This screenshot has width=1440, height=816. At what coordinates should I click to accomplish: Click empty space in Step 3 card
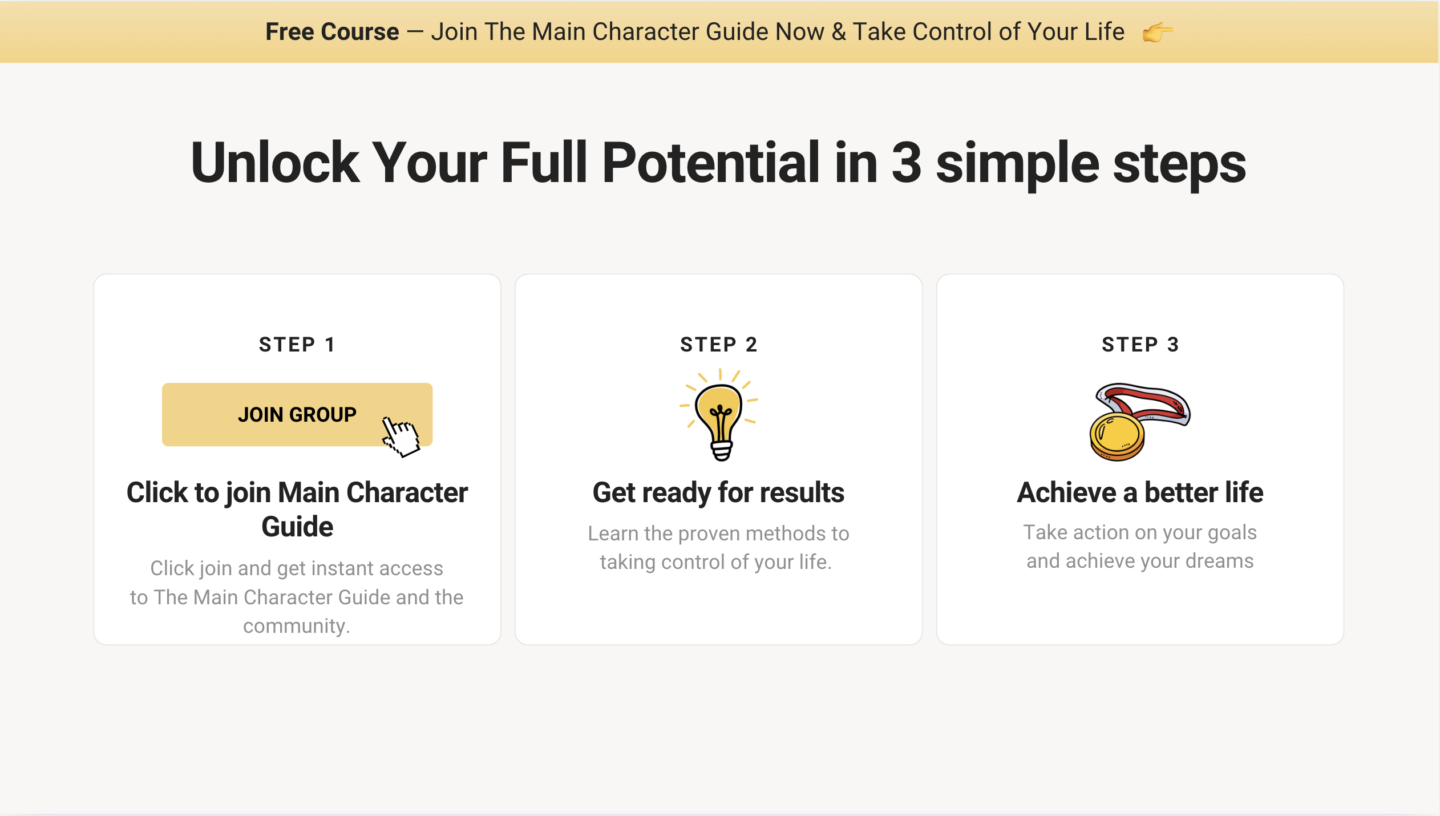1140,608
